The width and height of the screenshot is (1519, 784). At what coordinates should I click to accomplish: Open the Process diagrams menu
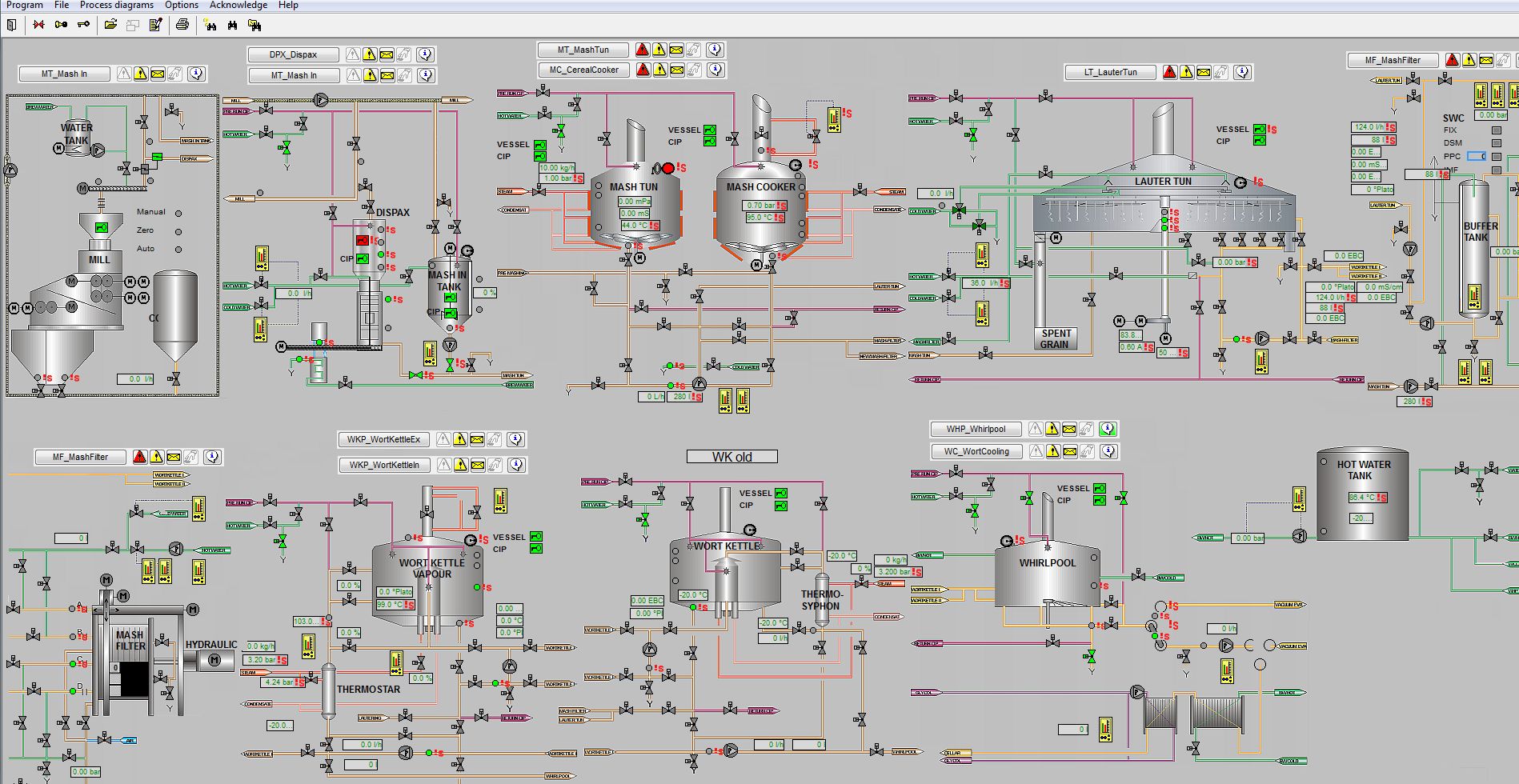(117, 5)
